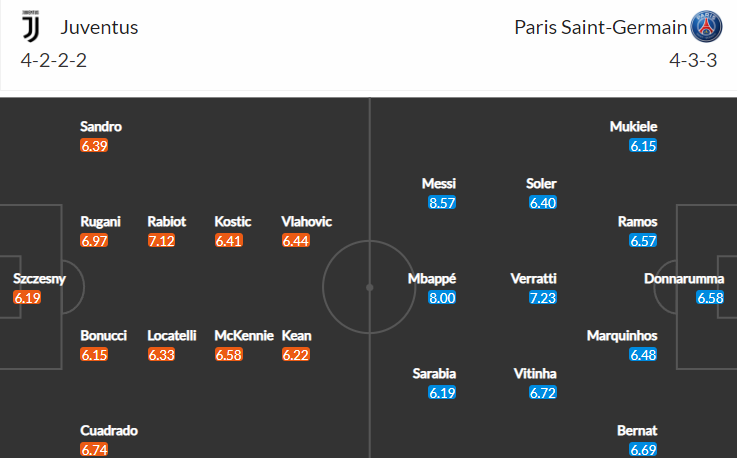Viewport: 737px width, 458px height.
Task: Click Vitinha's 6.72 rating badge
Action: coord(543,393)
